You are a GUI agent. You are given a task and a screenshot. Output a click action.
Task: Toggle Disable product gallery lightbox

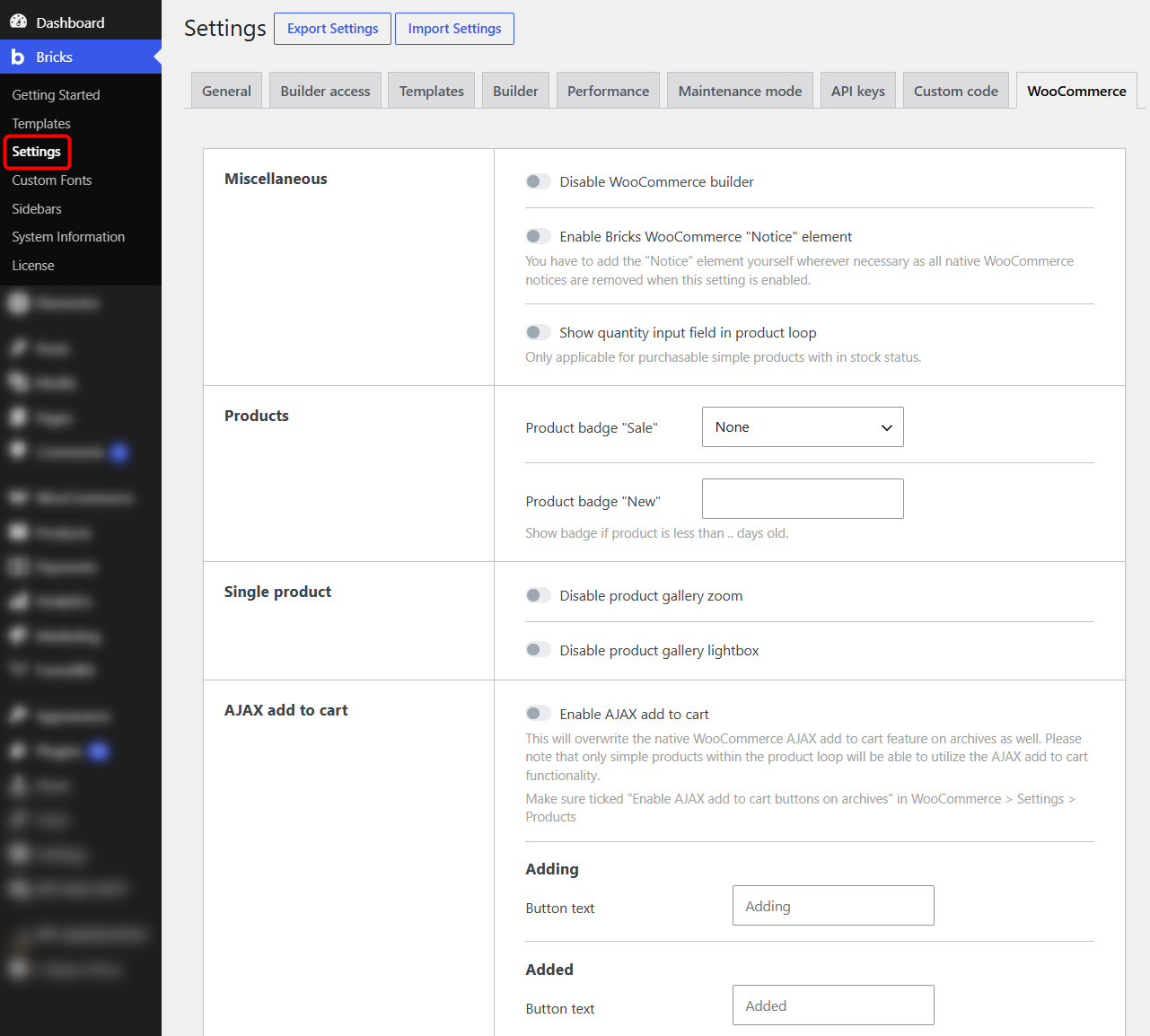538,650
